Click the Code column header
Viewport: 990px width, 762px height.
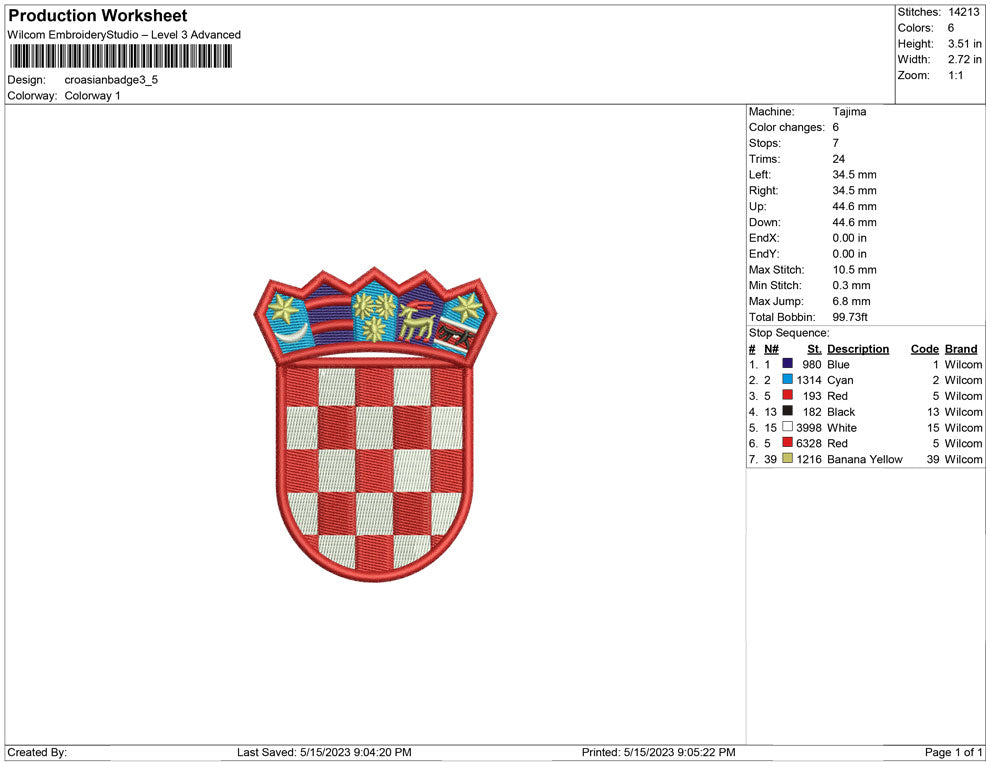pyautogui.click(x=924, y=349)
